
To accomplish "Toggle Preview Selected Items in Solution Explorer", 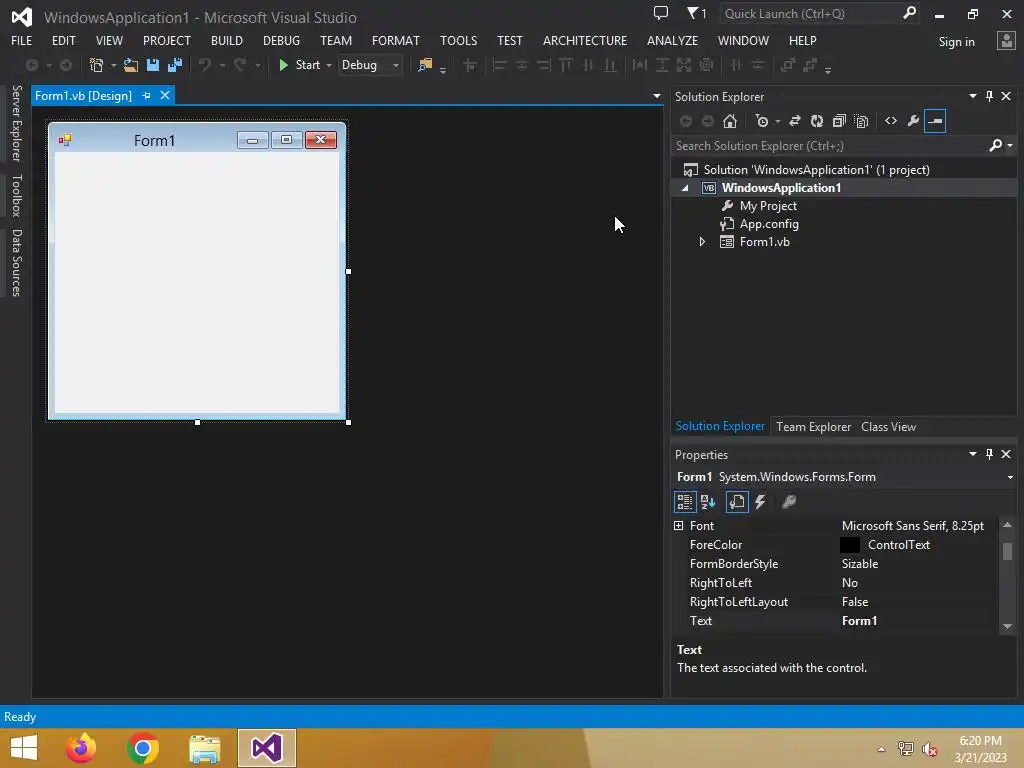I will coord(935,121).
